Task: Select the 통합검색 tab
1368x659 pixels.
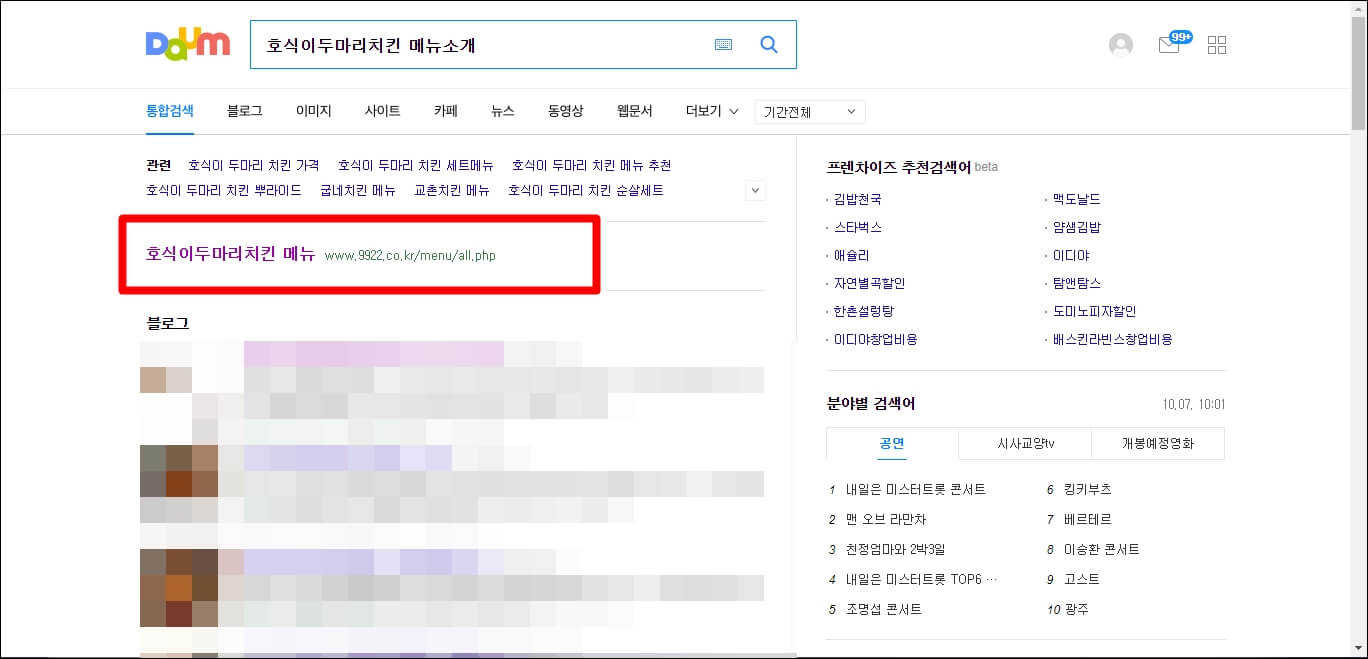Action: [170, 111]
